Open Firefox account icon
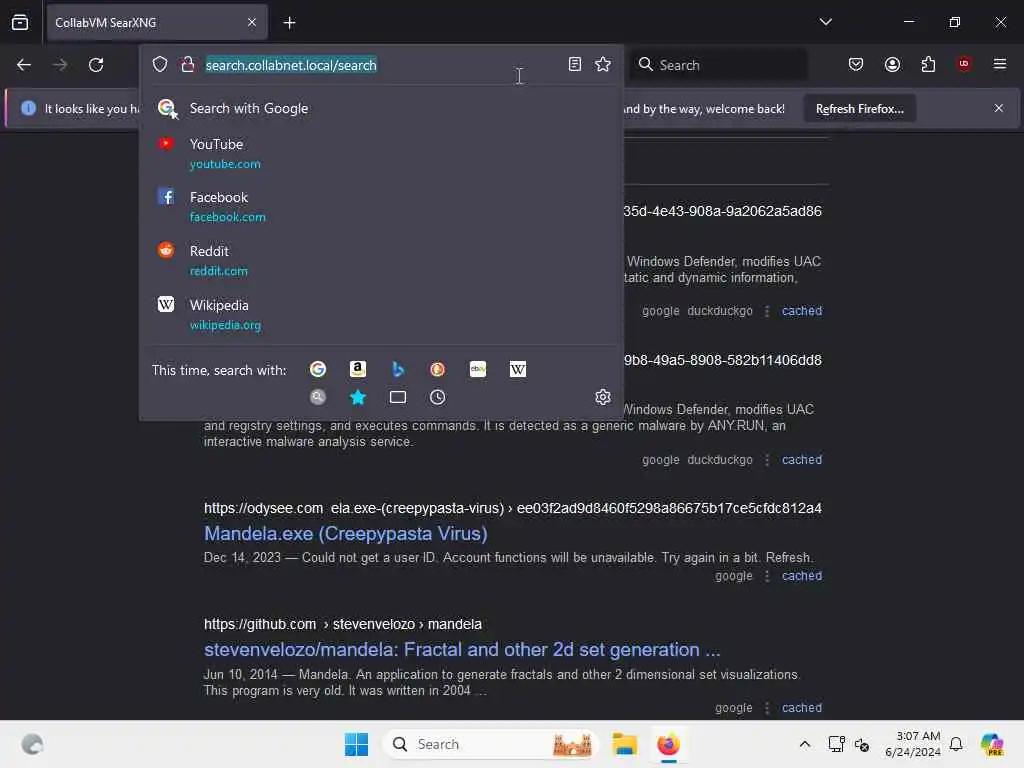The image size is (1024, 768). pos(892,64)
